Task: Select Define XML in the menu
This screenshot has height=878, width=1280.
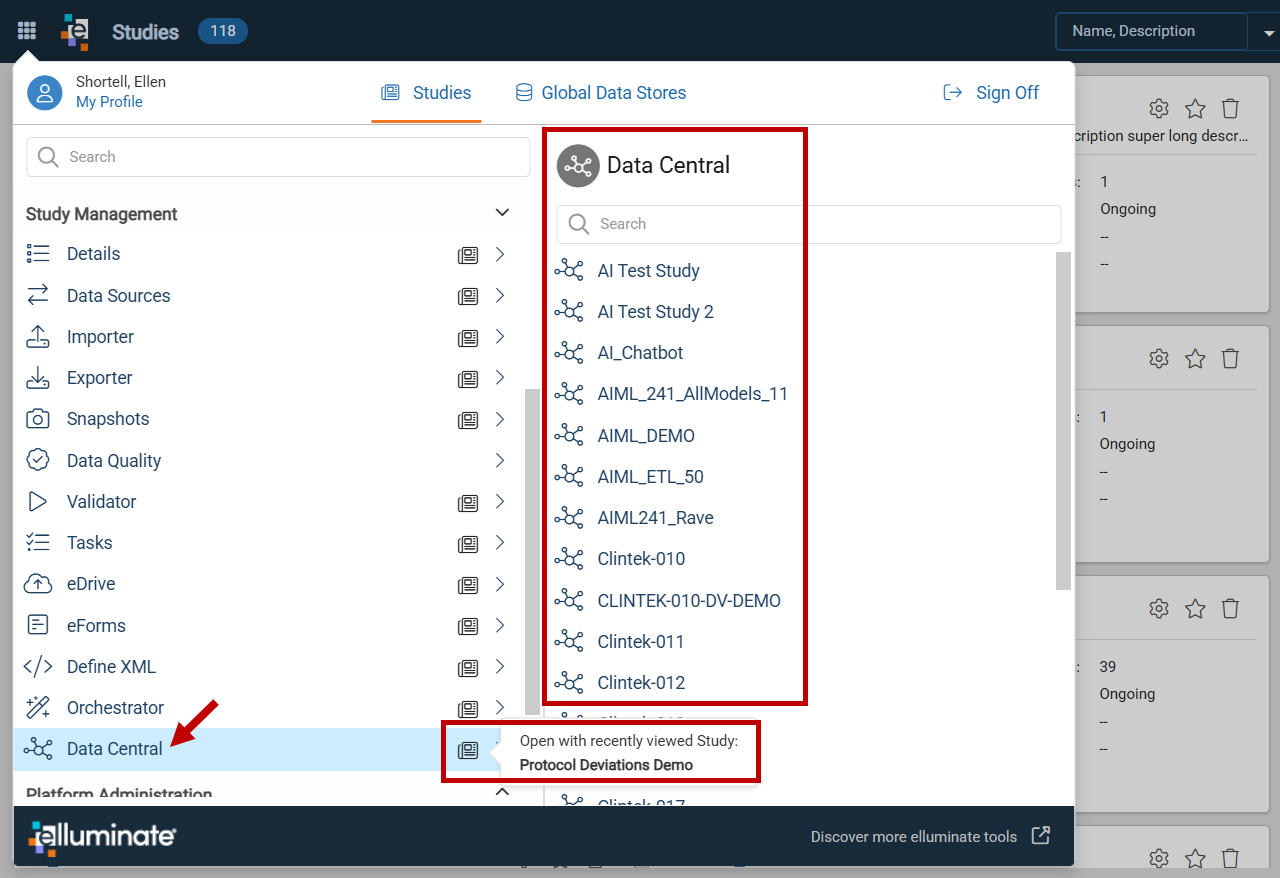Action: [111, 667]
